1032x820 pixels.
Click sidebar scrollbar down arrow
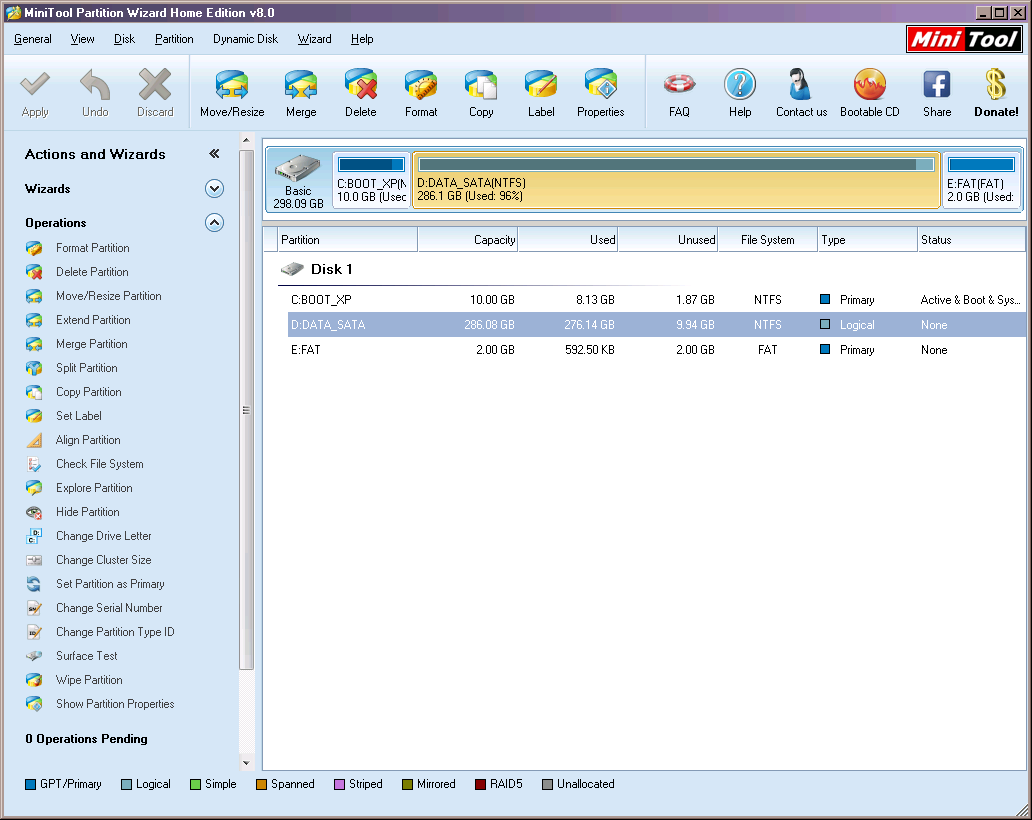[x=246, y=763]
